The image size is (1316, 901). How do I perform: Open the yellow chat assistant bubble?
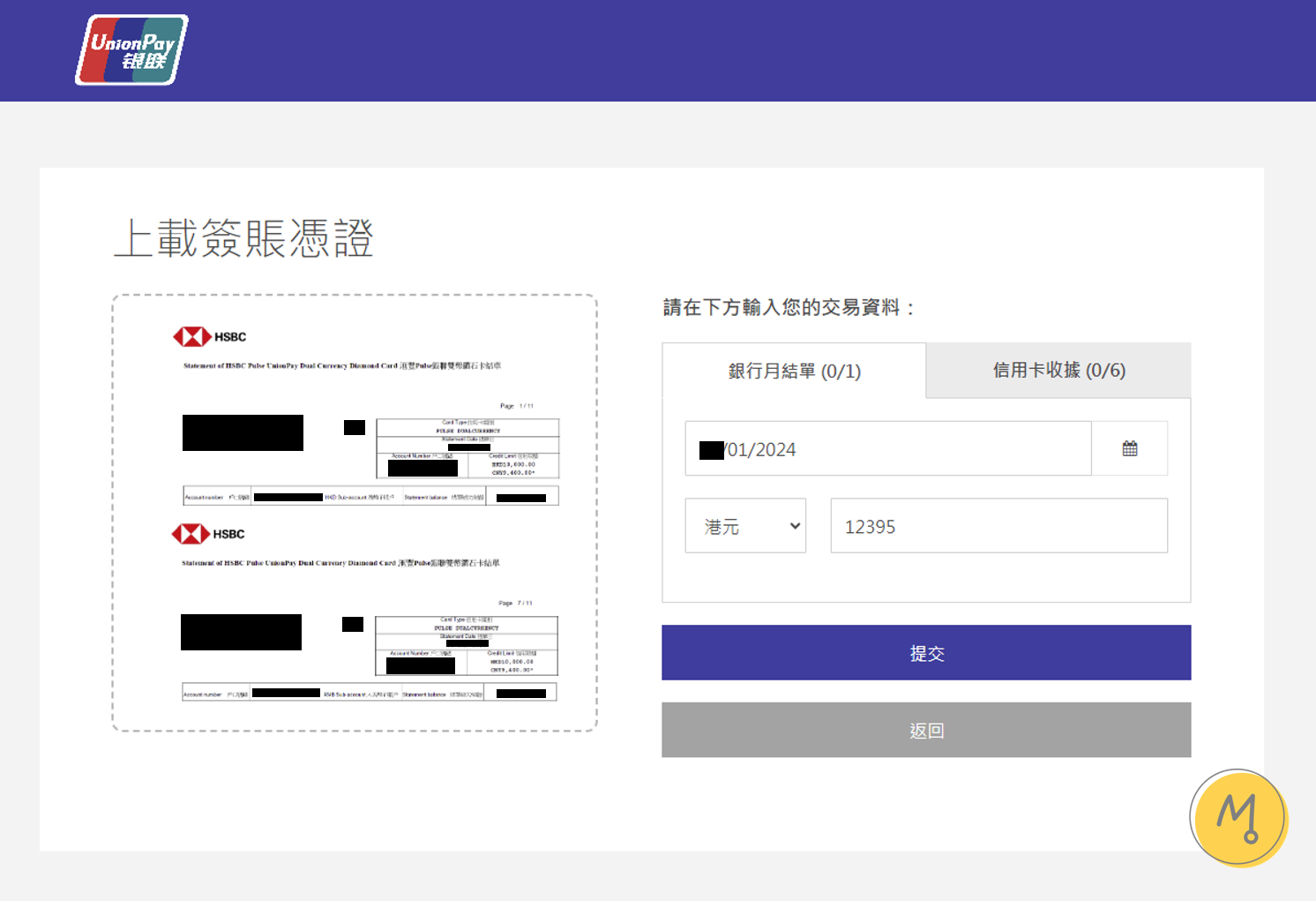coord(1238,818)
